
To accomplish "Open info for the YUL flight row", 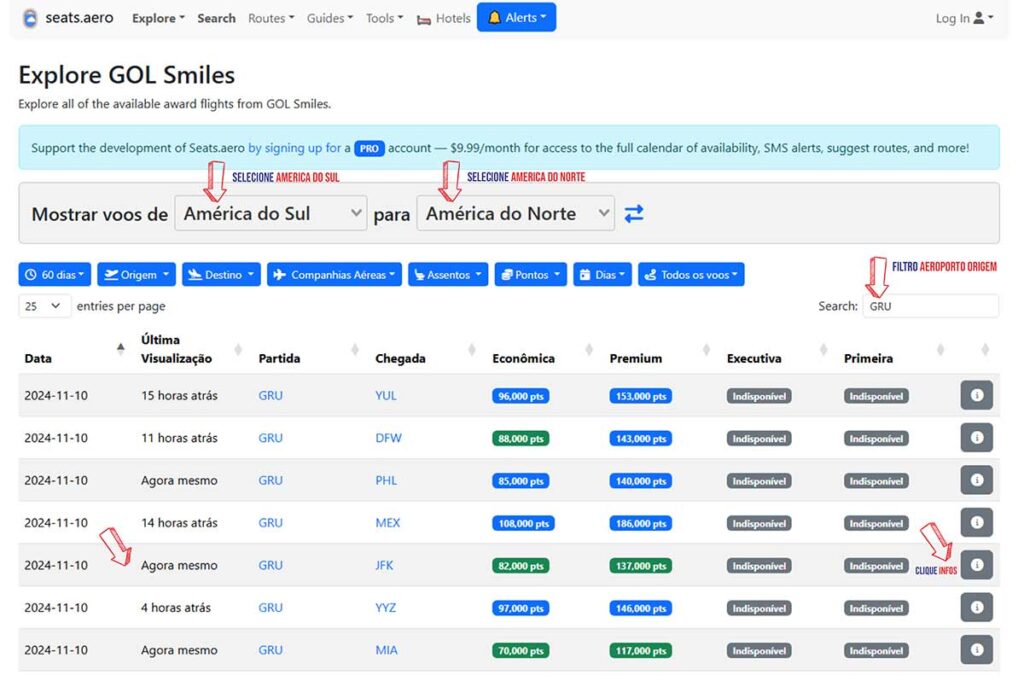I will click(x=976, y=395).
